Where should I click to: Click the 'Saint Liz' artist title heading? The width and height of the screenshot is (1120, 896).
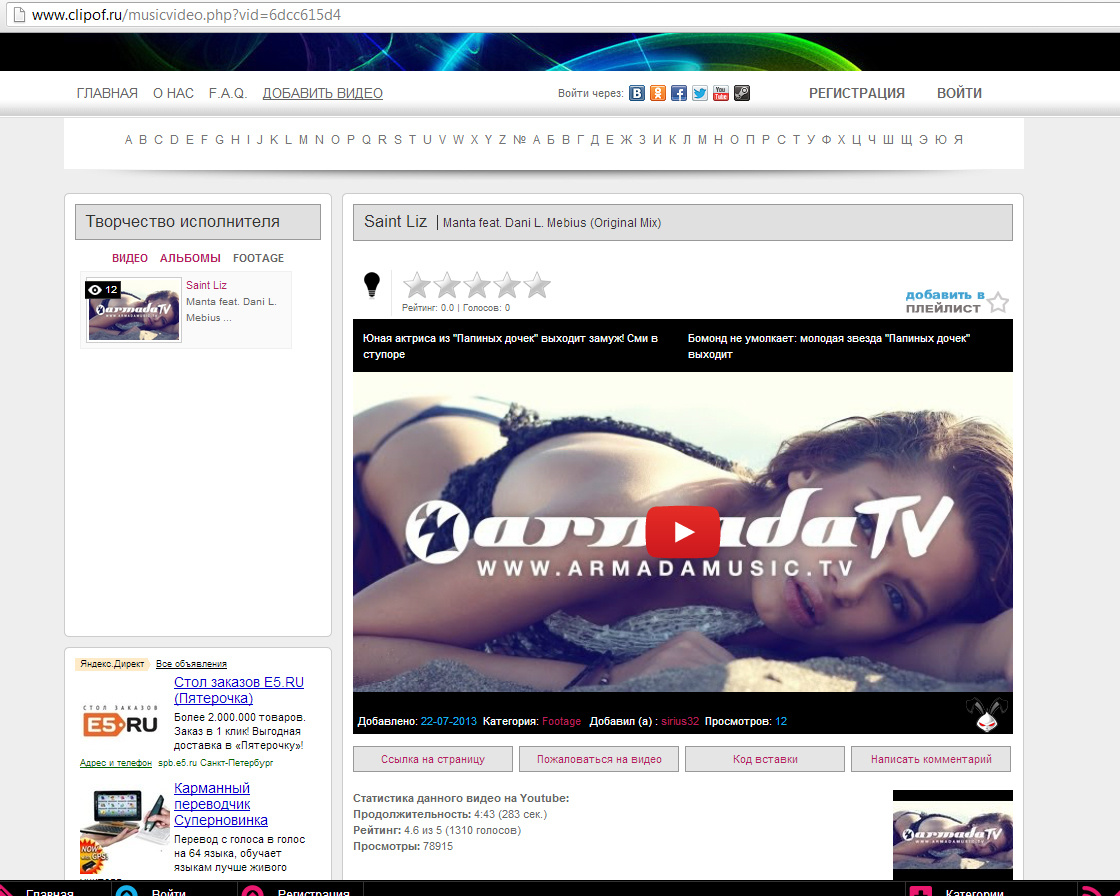click(395, 221)
